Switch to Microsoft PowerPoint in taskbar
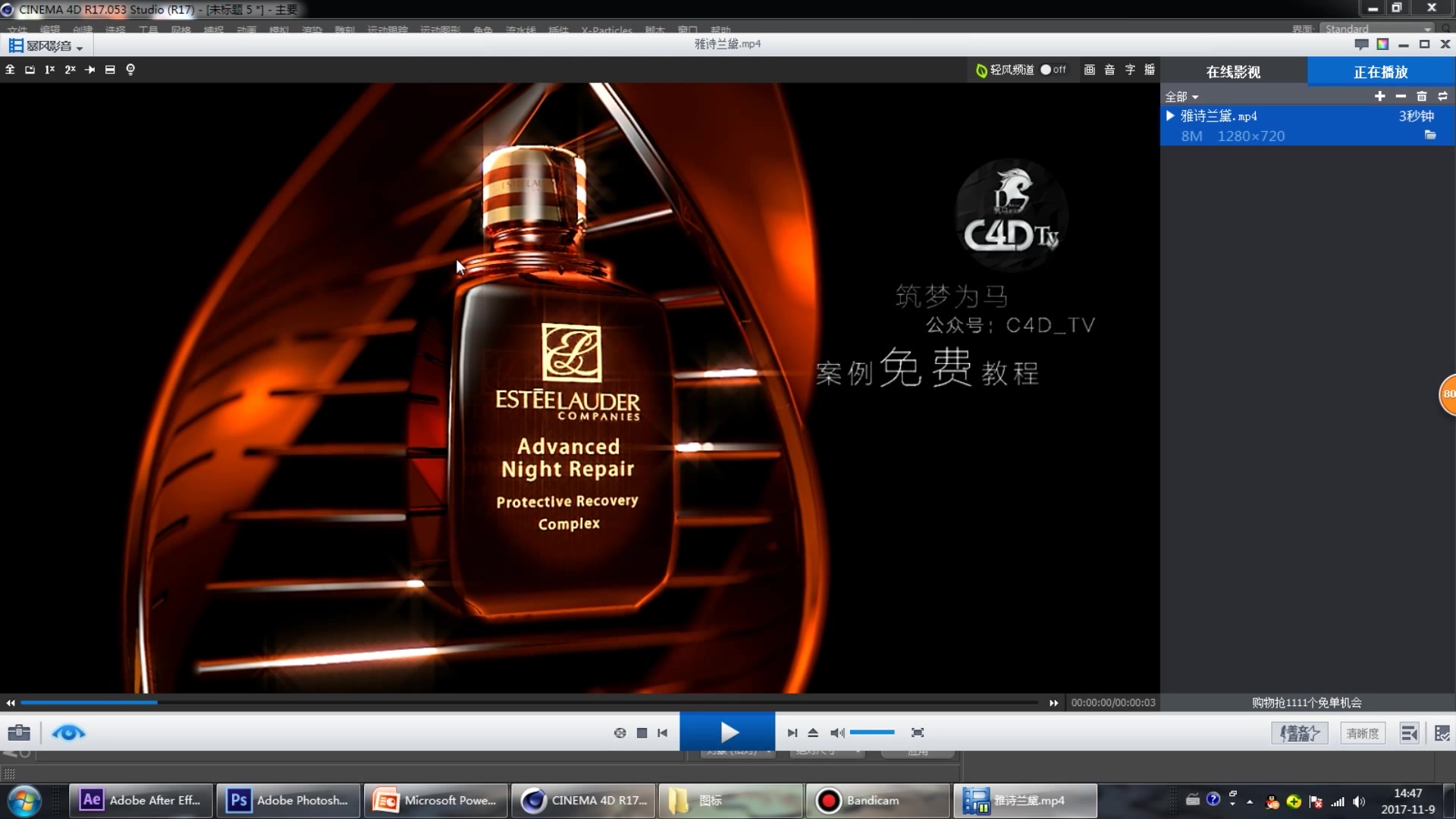The width and height of the screenshot is (1456, 819). [435, 801]
